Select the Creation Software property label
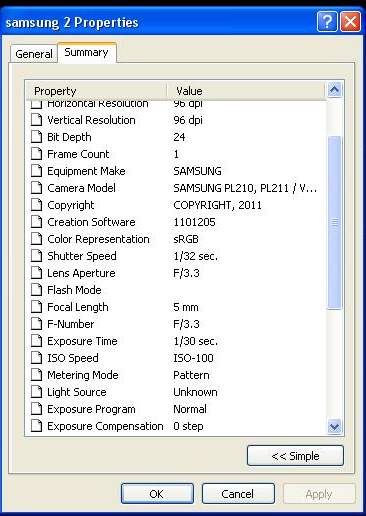The image size is (366, 516). tap(91, 222)
